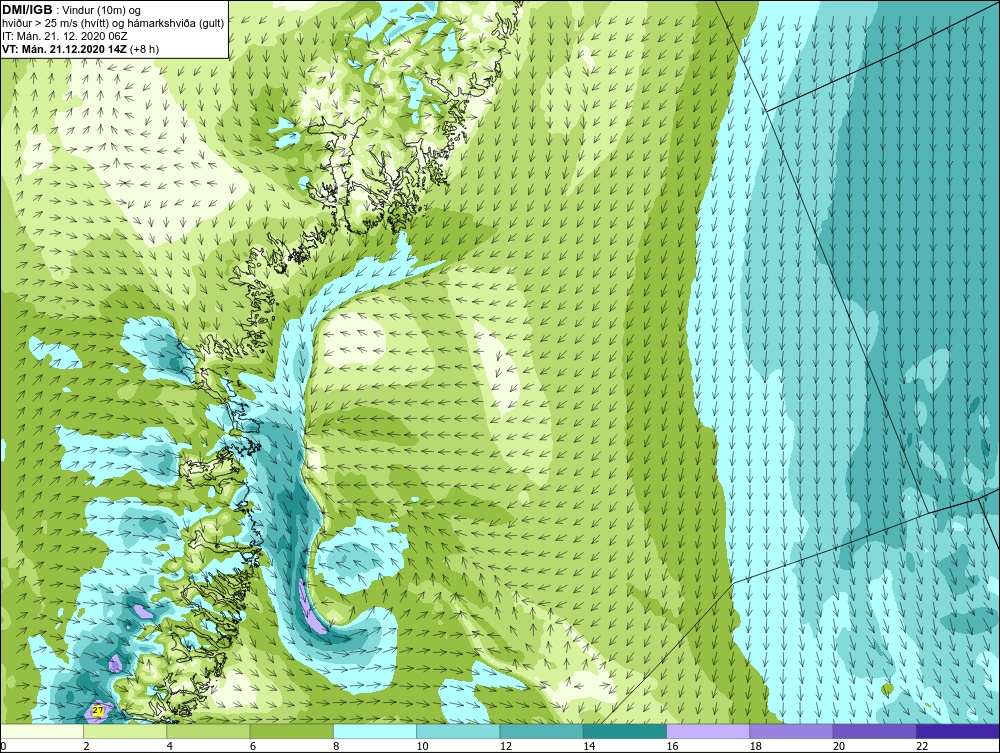
Task: Click the green 4–6 m/s legend swatch
Action: click(209, 731)
